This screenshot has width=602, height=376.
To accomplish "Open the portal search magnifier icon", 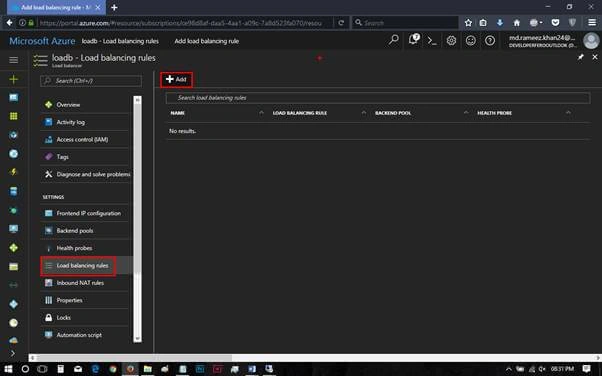I will (394, 40).
